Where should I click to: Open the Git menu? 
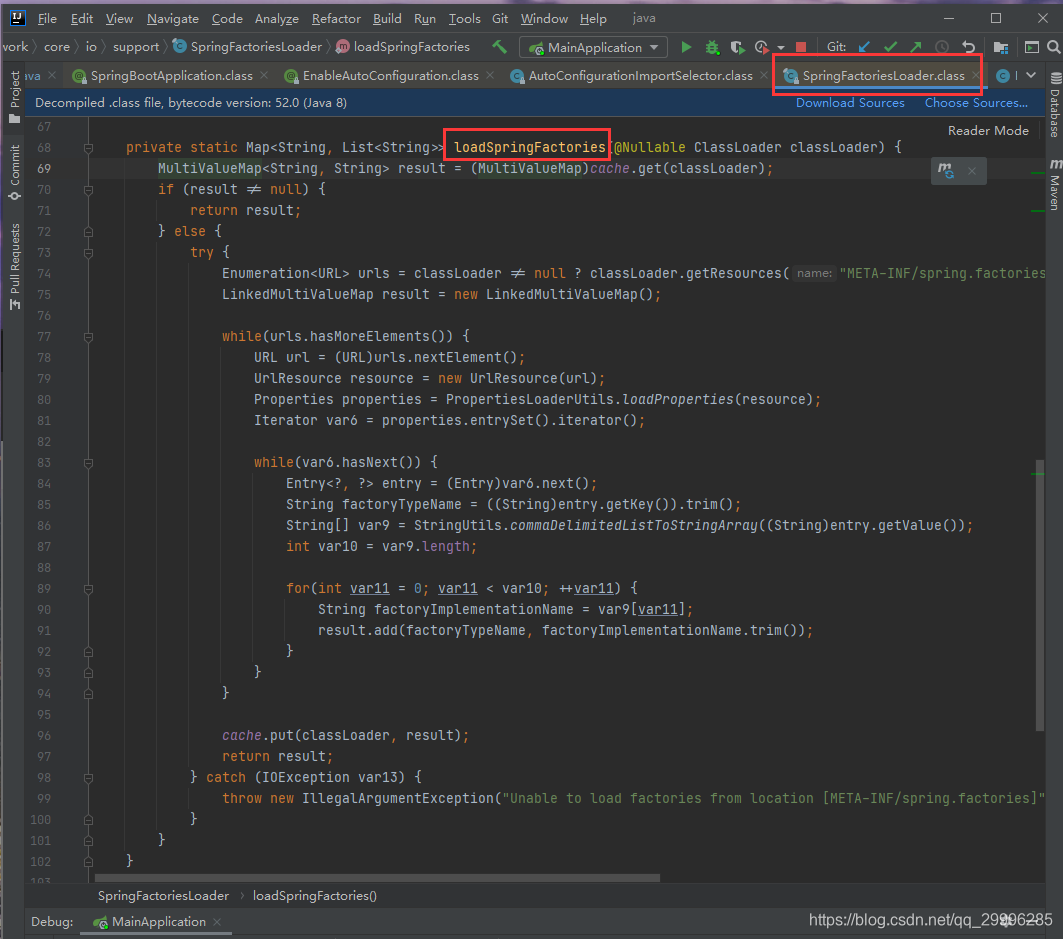pos(500,17)
